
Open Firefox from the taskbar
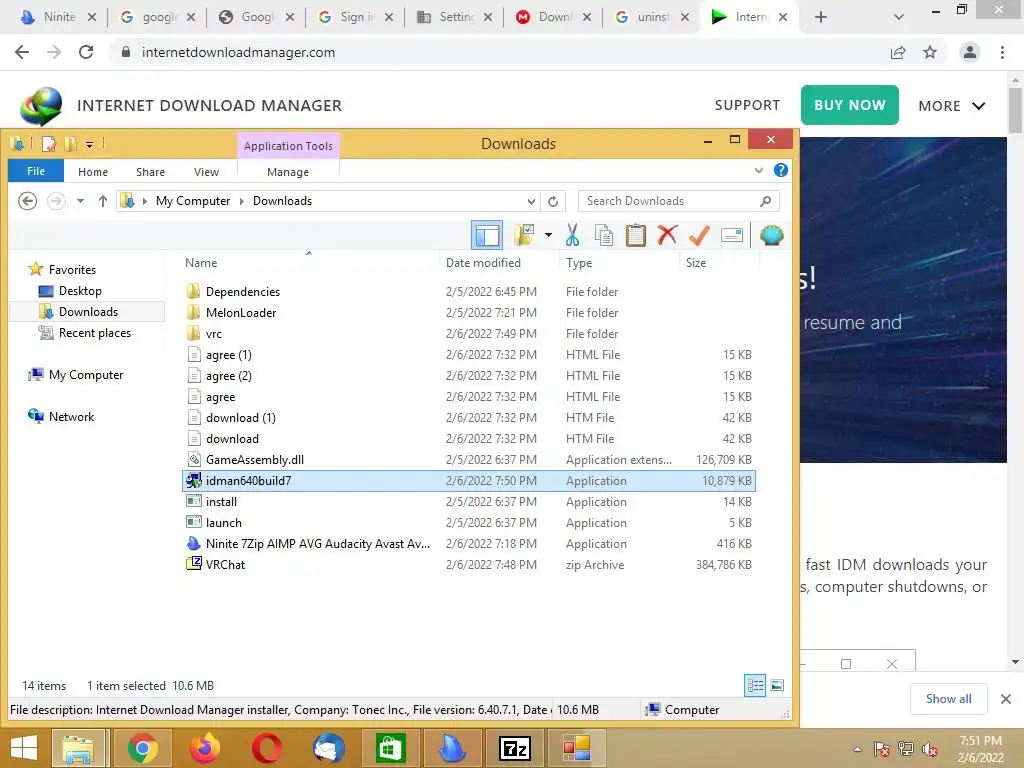[204, 748]
